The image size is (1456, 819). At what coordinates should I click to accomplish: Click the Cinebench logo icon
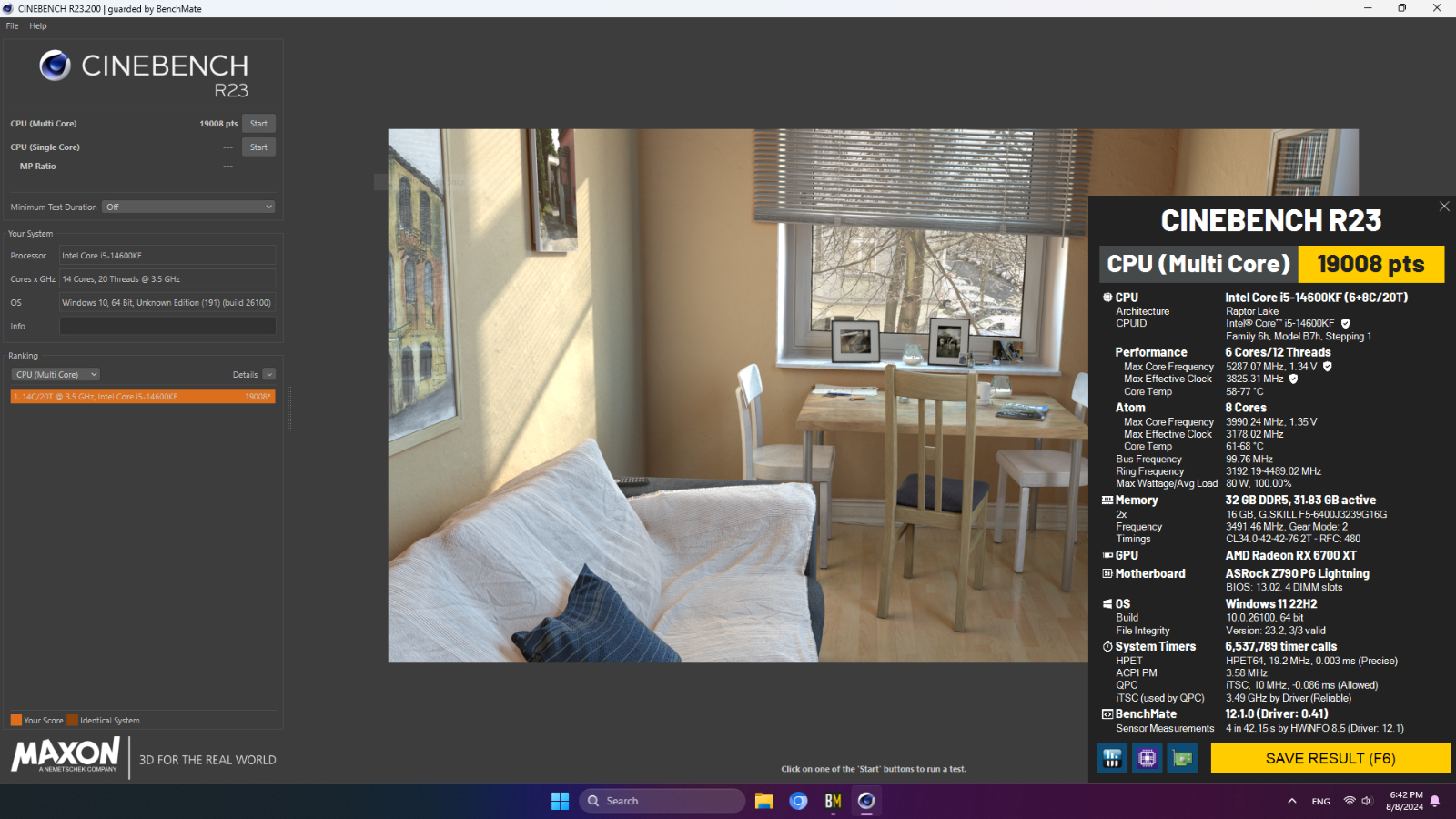pyautogui.click(x=55, y=66)
